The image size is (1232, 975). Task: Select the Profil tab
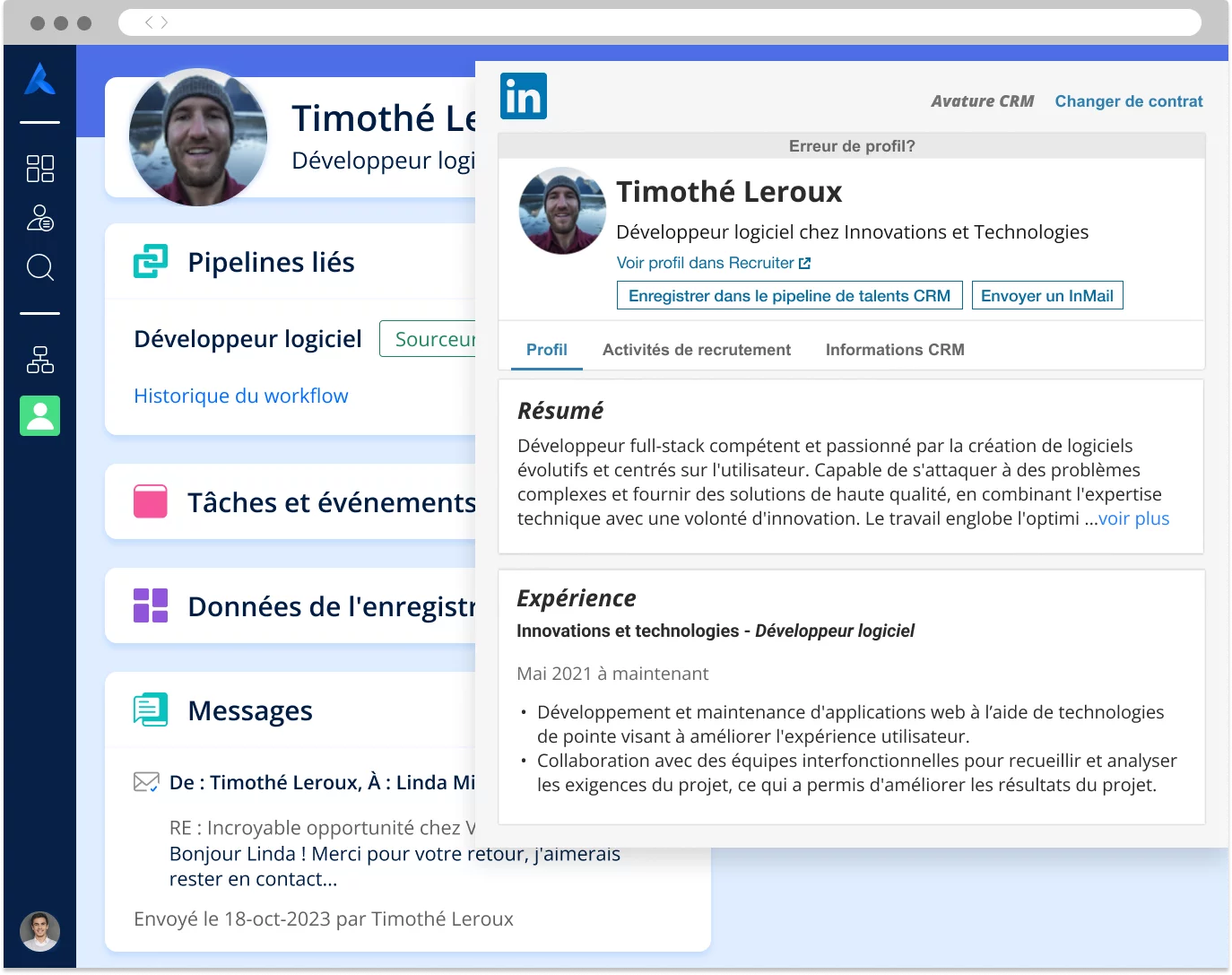(546, 350)
